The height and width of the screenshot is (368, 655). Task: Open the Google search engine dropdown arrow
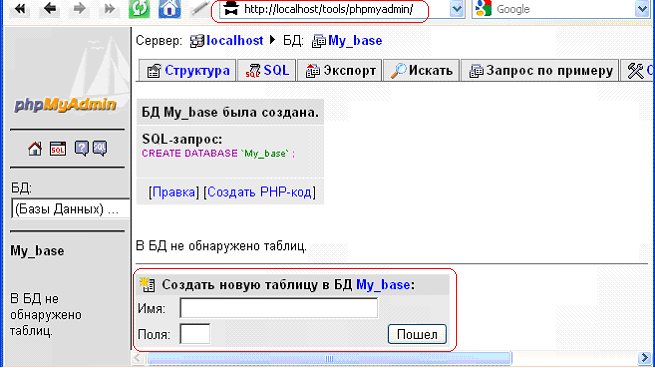point(642,9)
